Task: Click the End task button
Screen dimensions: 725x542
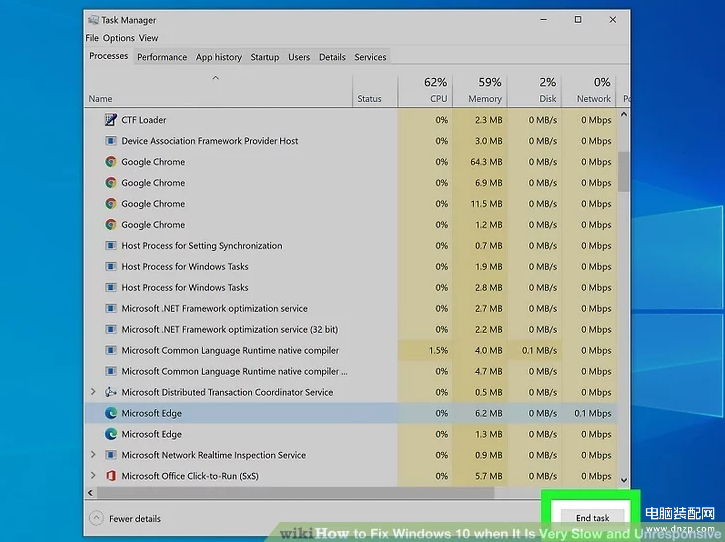Action: click(x=592, y=518)
